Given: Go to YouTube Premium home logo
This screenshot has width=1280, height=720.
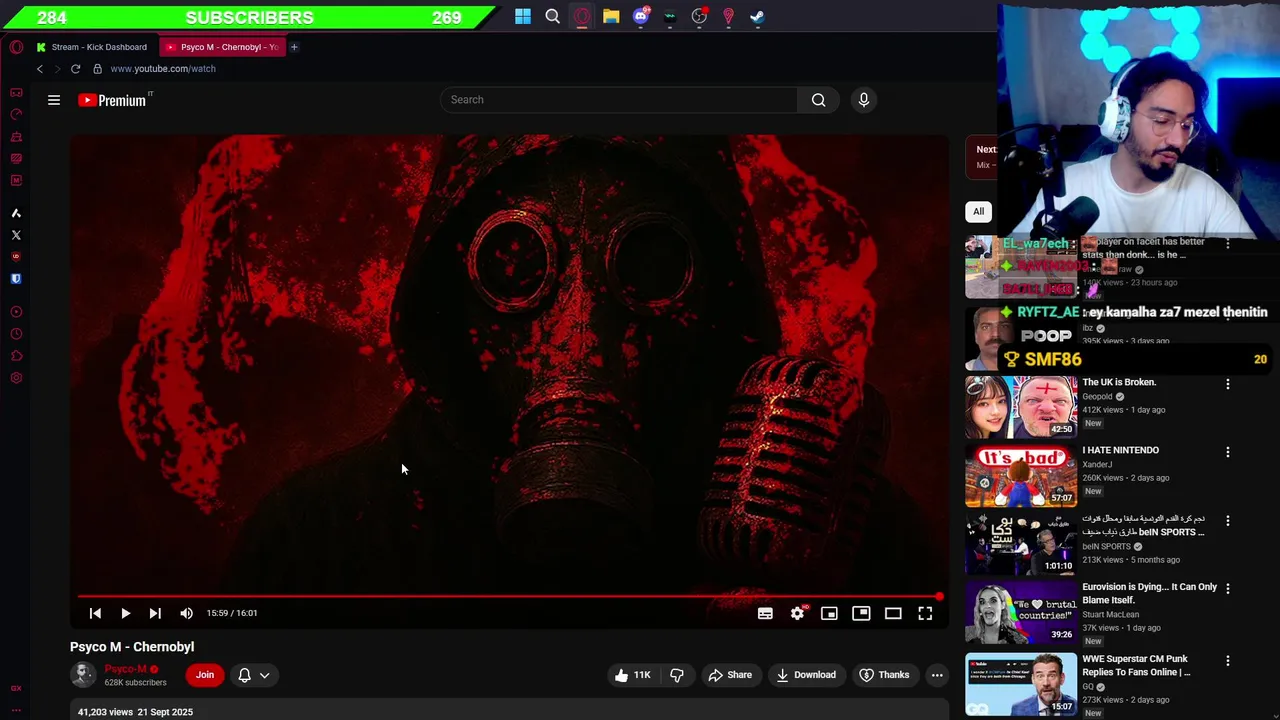Looking at the screenshot, I should point(113,100).
